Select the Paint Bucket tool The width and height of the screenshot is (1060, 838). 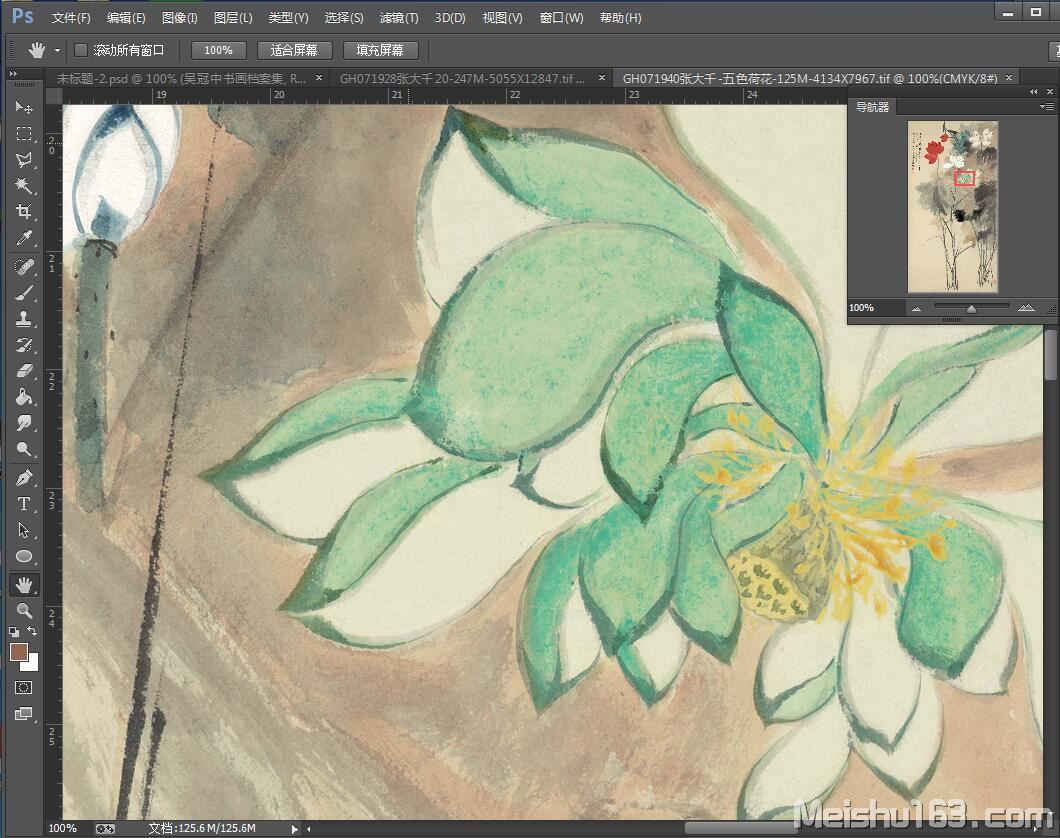[x=24, y=397]
